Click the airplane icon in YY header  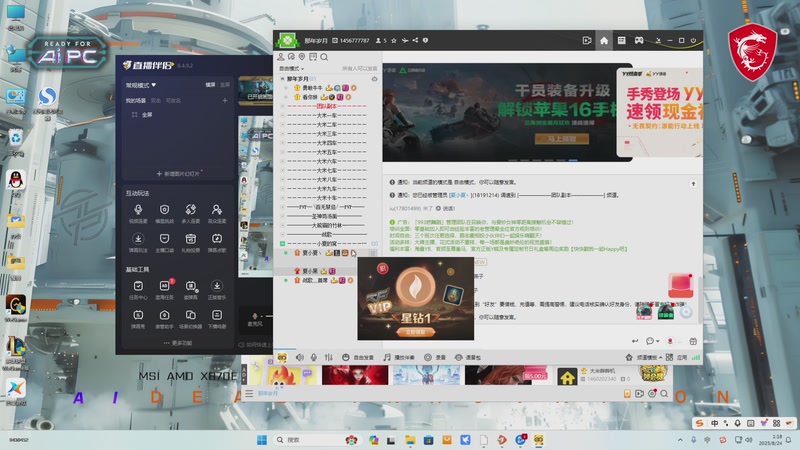[405, 40]
